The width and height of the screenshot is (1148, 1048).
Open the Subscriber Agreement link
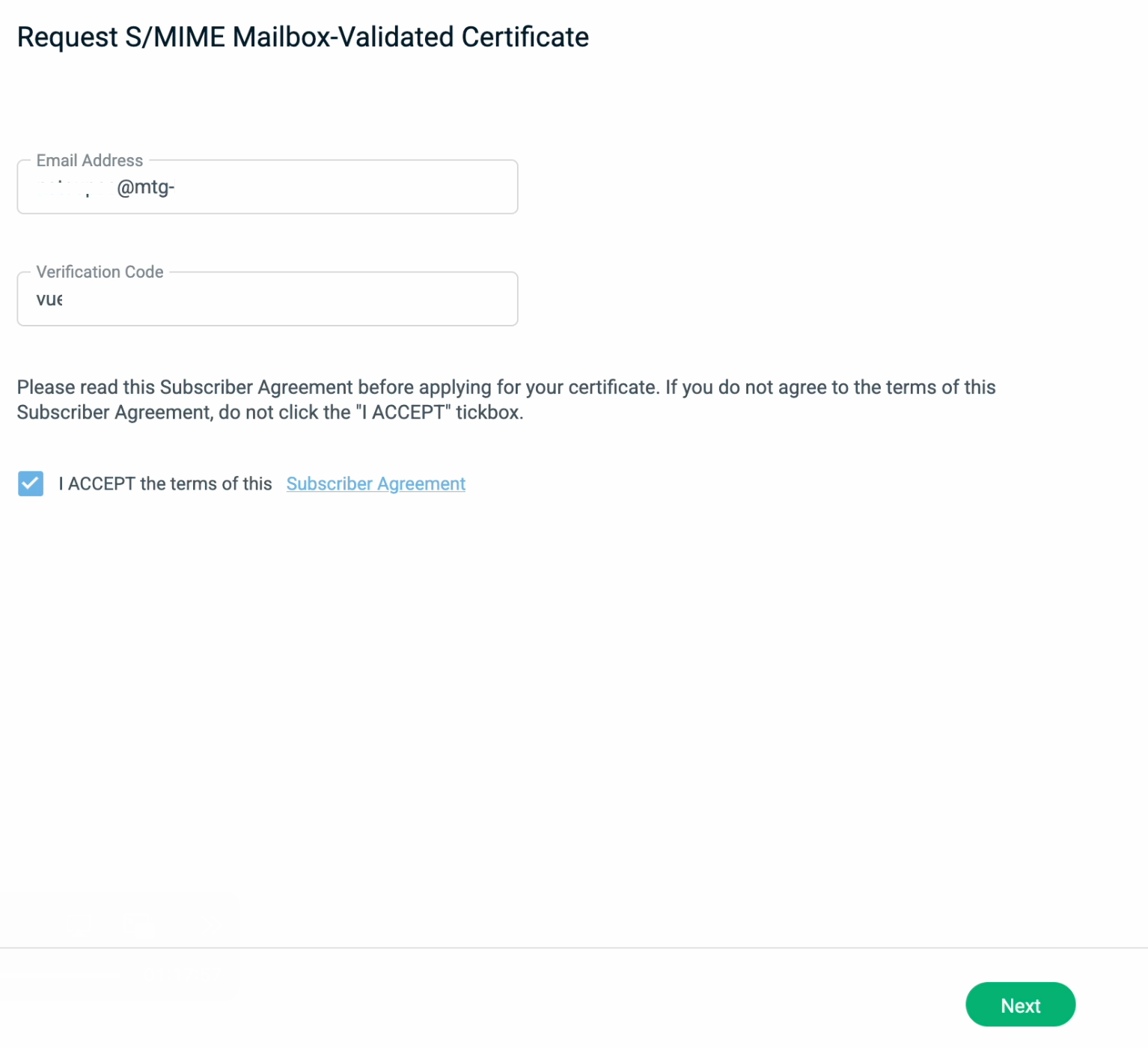(376, 484)
